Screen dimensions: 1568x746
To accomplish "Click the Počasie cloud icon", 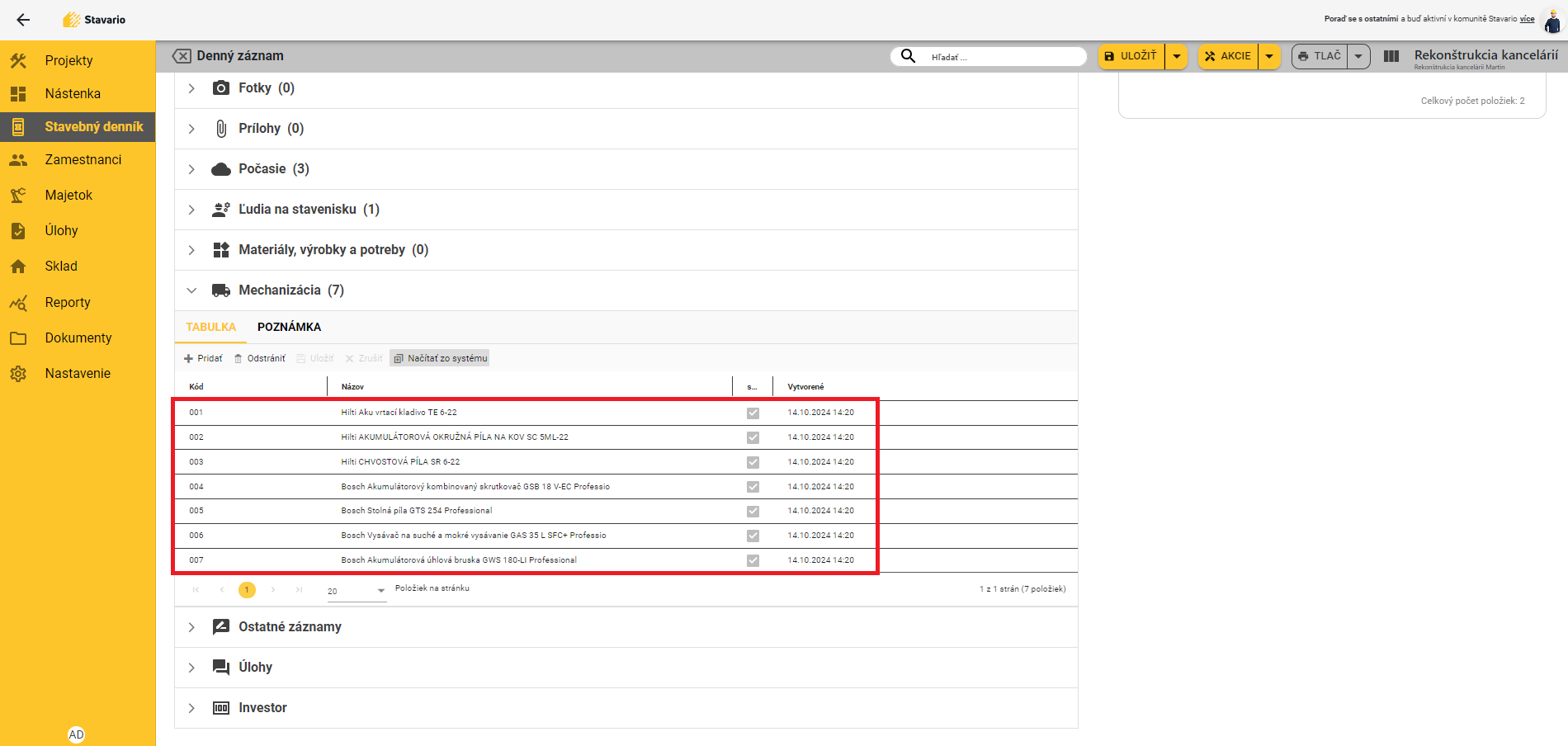I will [x=221, y=169].
